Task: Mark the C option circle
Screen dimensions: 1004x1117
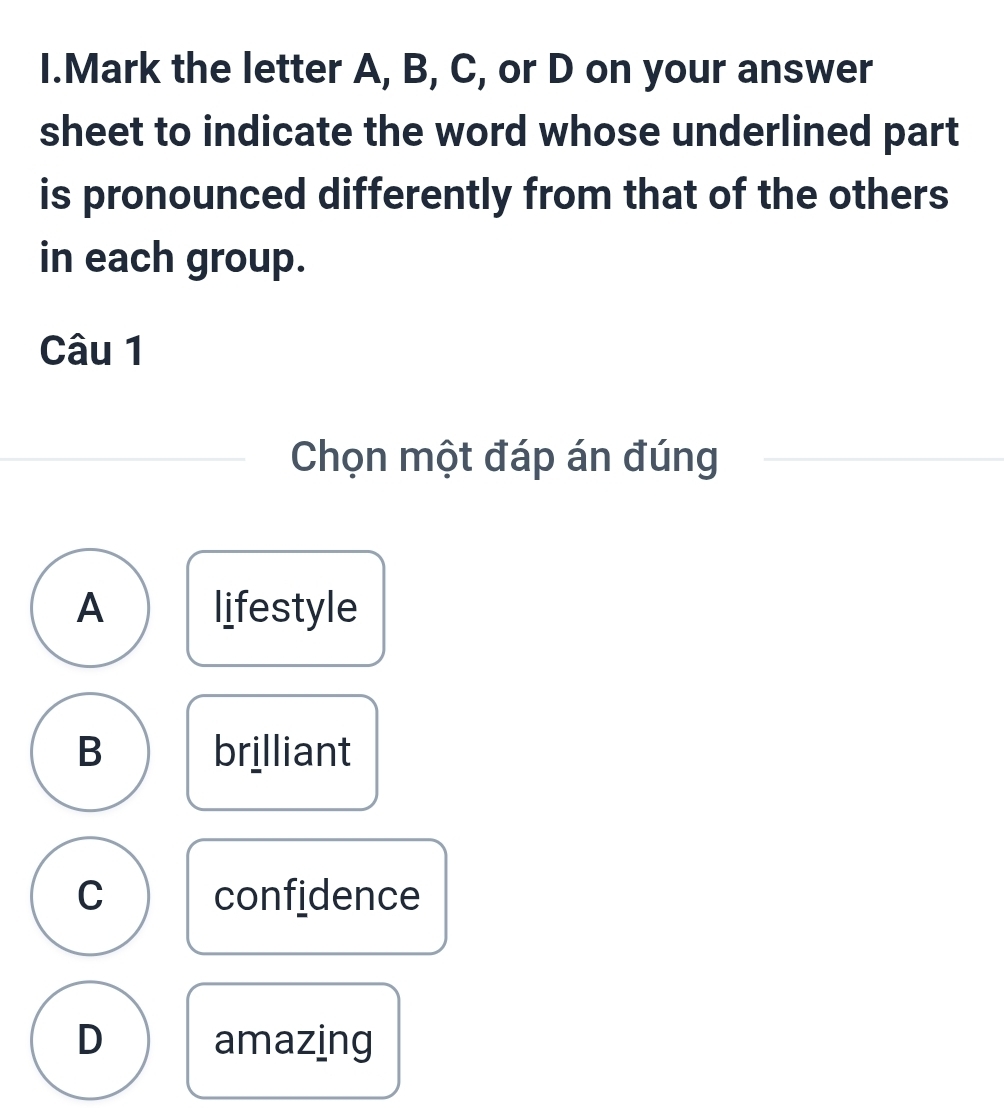Action: click(x=91, y=896)
